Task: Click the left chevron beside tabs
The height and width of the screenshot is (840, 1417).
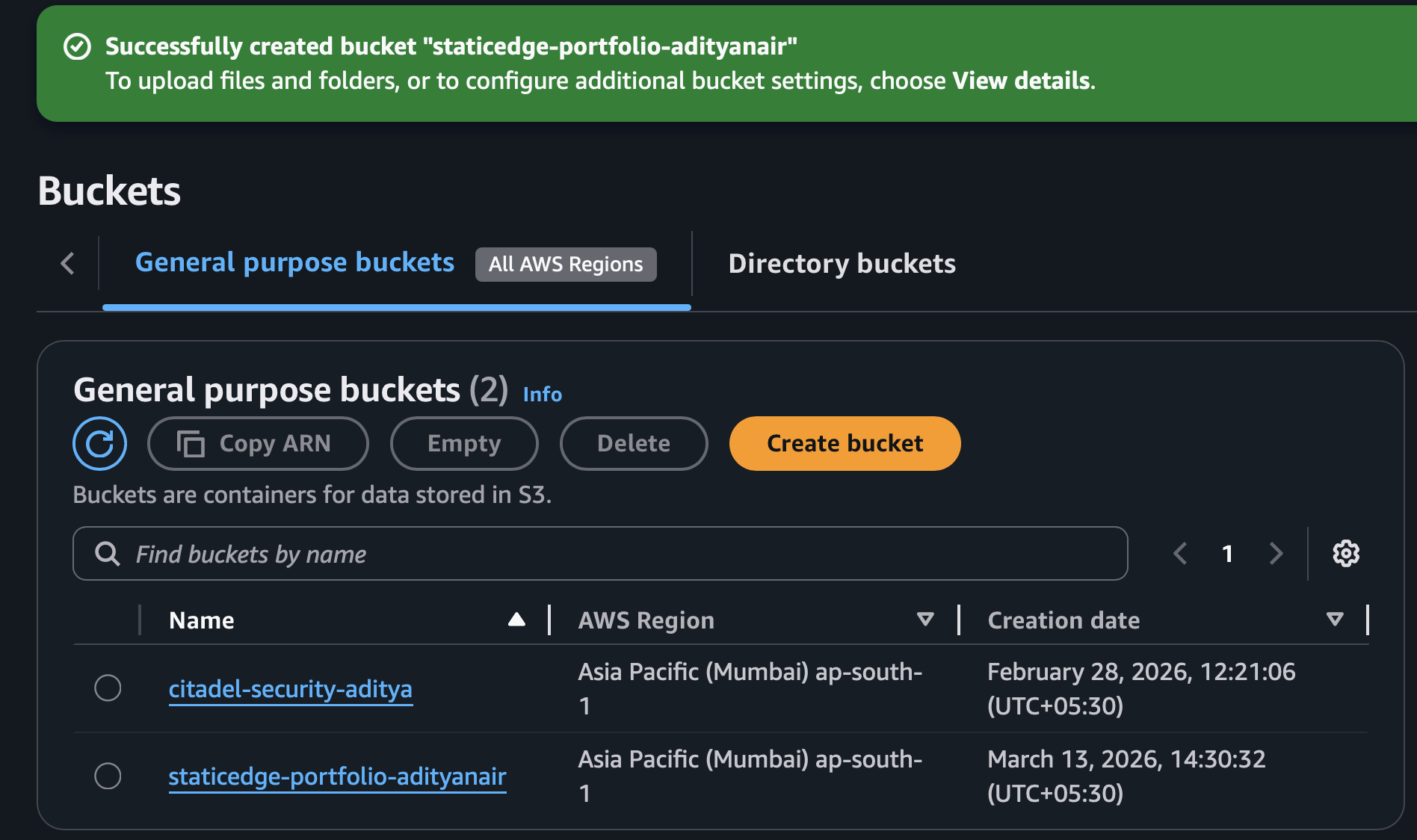Action: (x=67, y=263)
